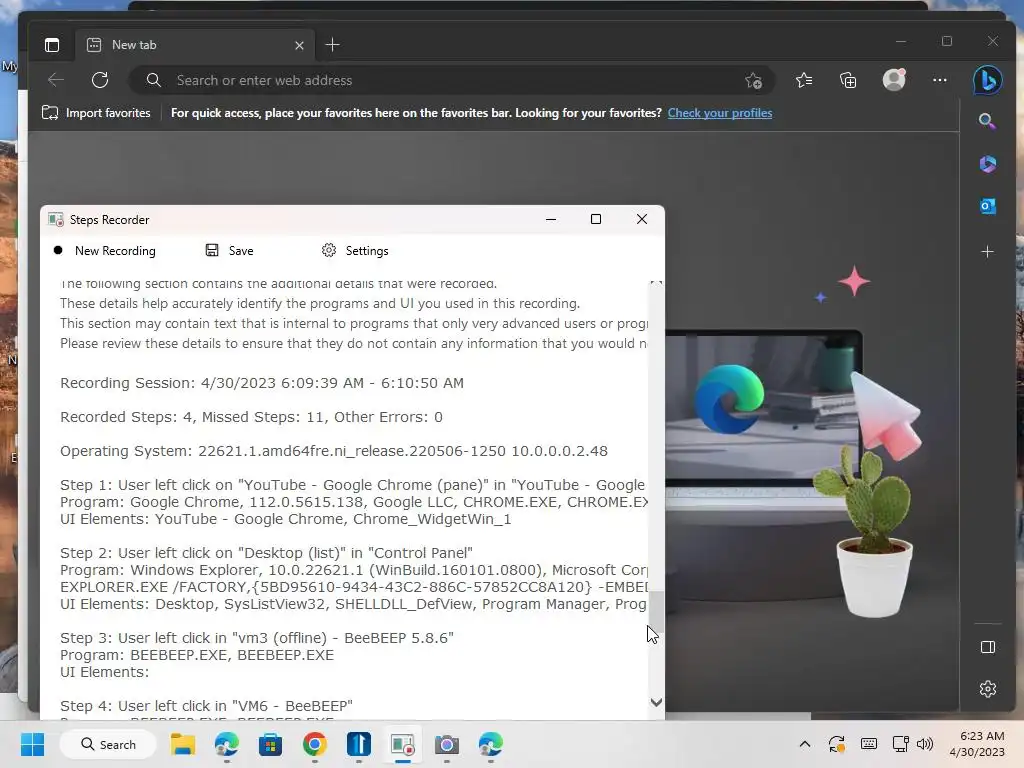Open the touch keyboard tray icon

tap(869, 744)
